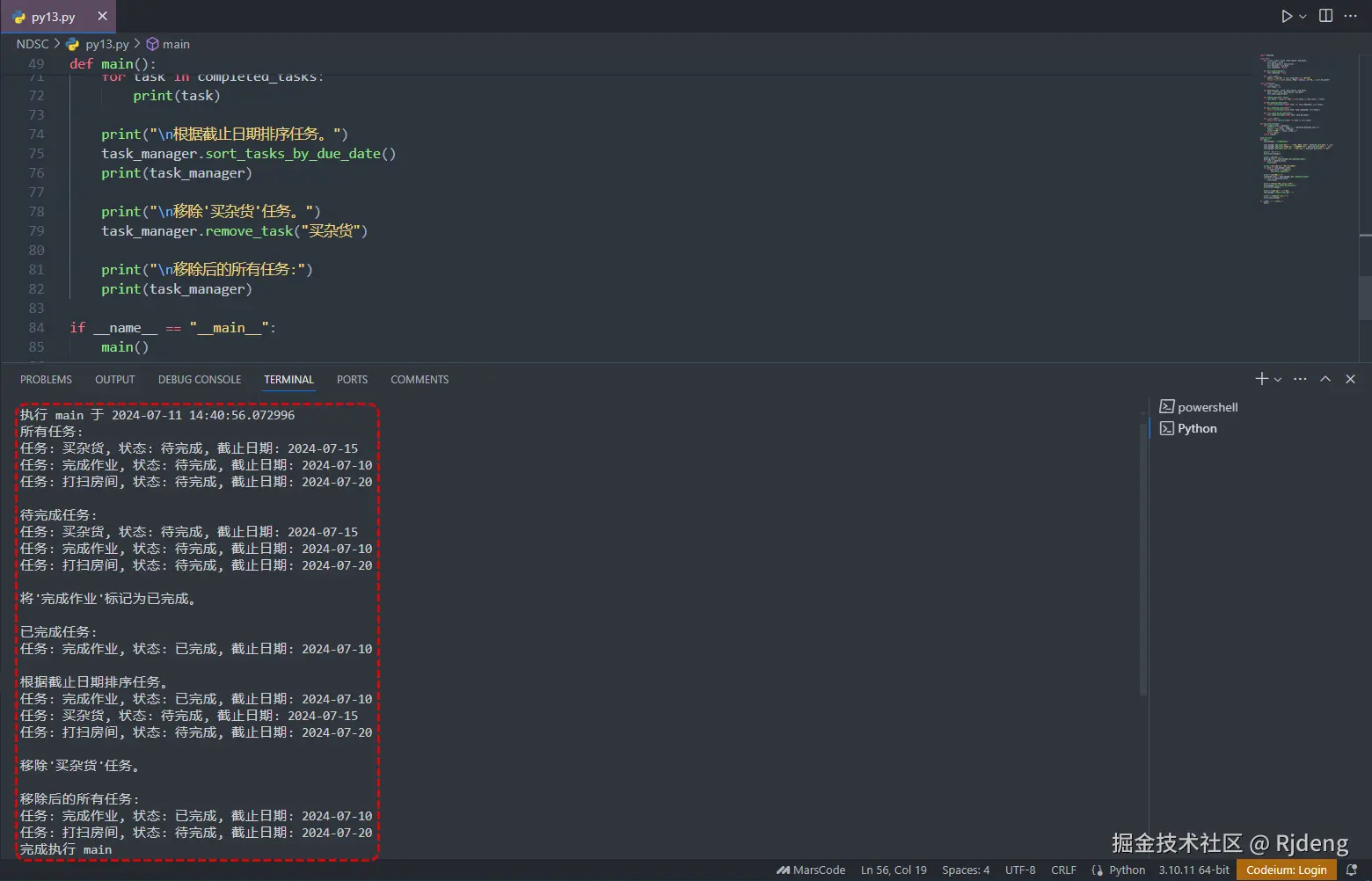Screen dimensions: 1372x881
Task: Select Python language mode in status bar
Action: pyautogui.click(x=1127, y=870)
